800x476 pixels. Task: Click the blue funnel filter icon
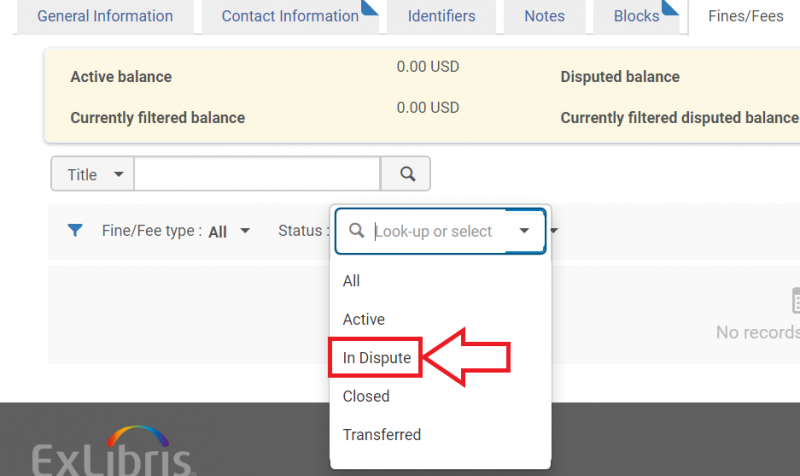point(75,231)
